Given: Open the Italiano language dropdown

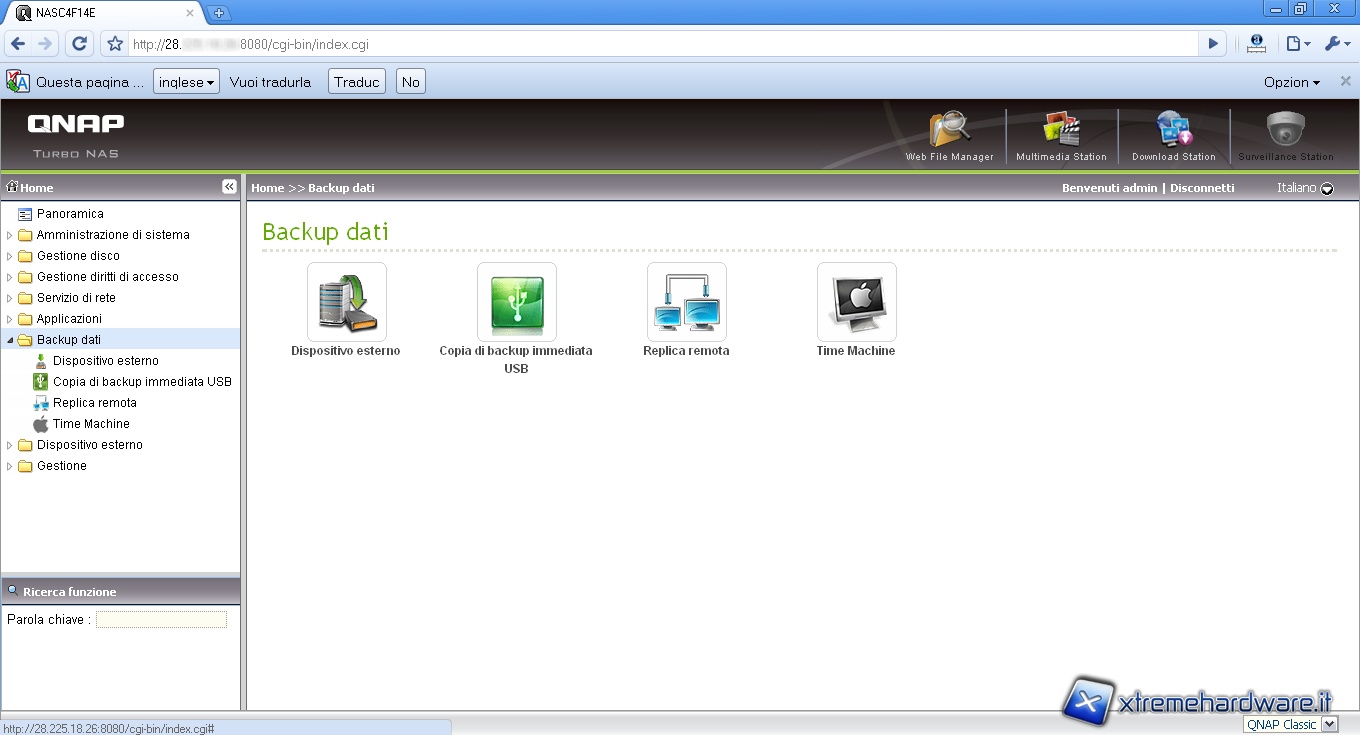Looking at the screenshot, I should (1326, 189).
